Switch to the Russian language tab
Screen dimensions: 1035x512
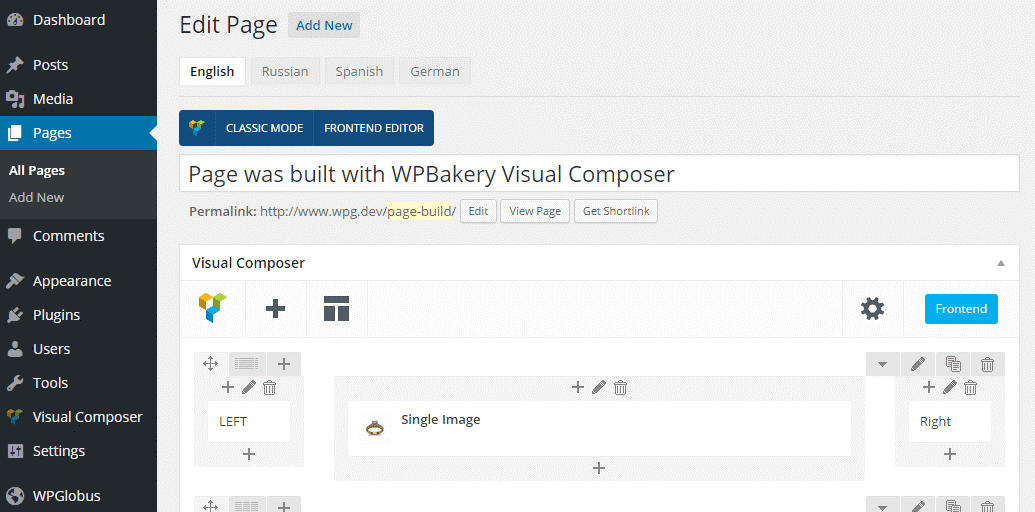click(x=285, y=71)
